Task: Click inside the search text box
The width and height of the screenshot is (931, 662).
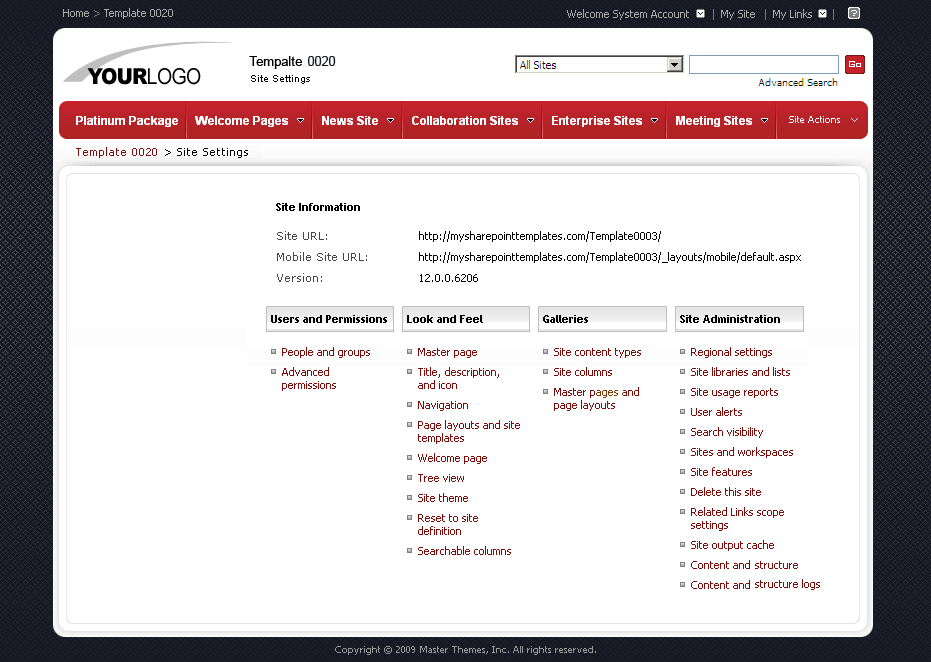Action: coord(763,63)
